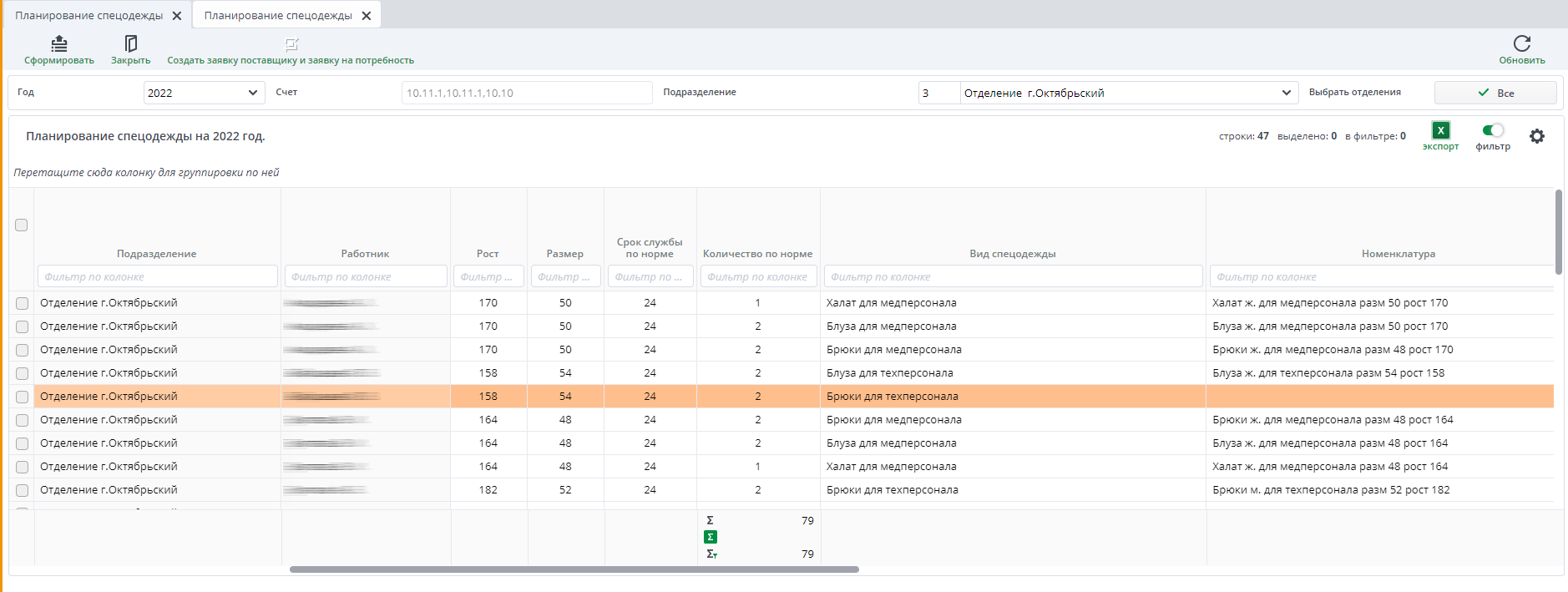Viewport: 1568px width, 592px height.
Task: Select checkbox for highlighted Брюки для техперсонала row
Action: point(23,397)
